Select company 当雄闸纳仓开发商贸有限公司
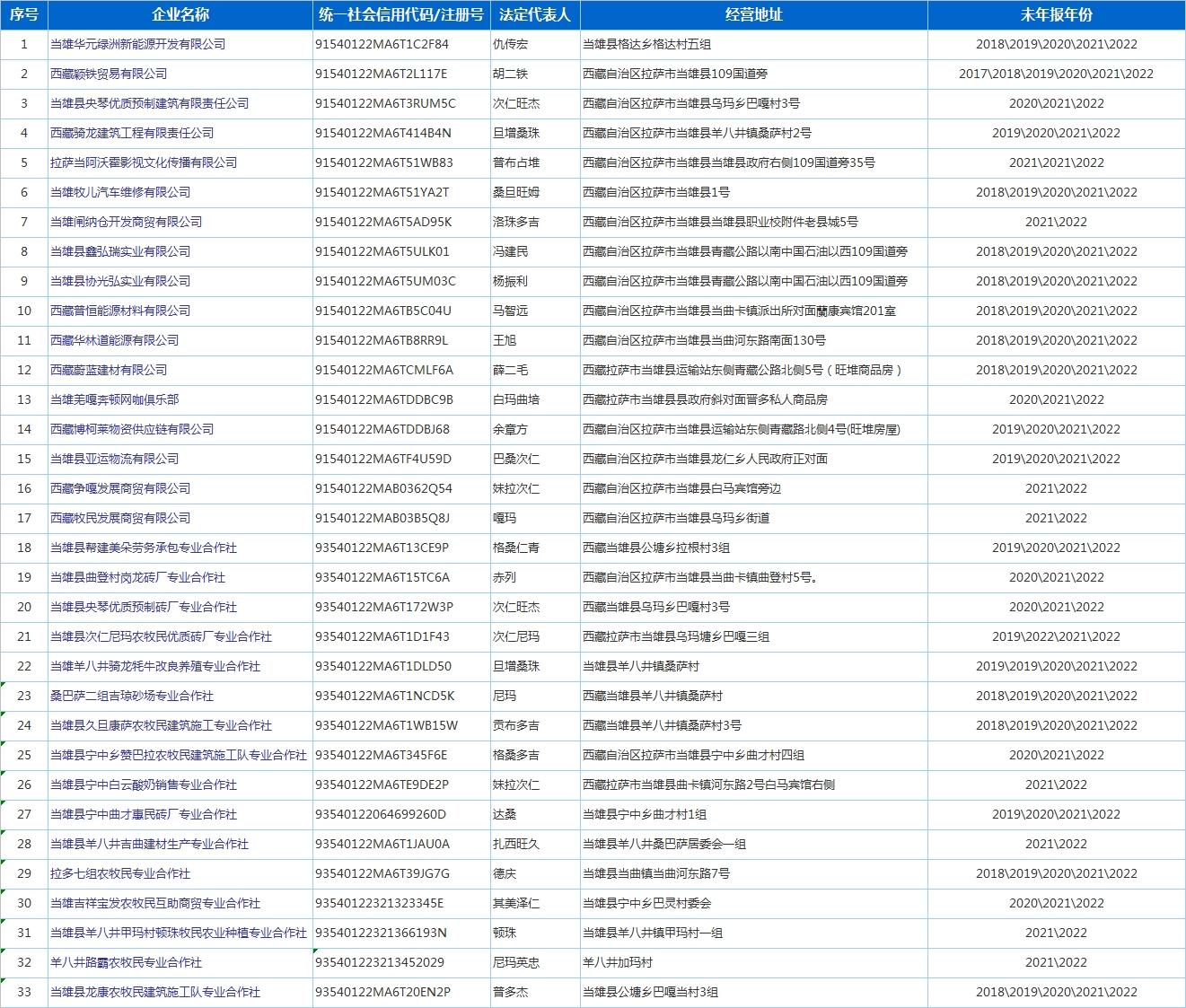1186x1008 pixels. click(x=127, y=222)
